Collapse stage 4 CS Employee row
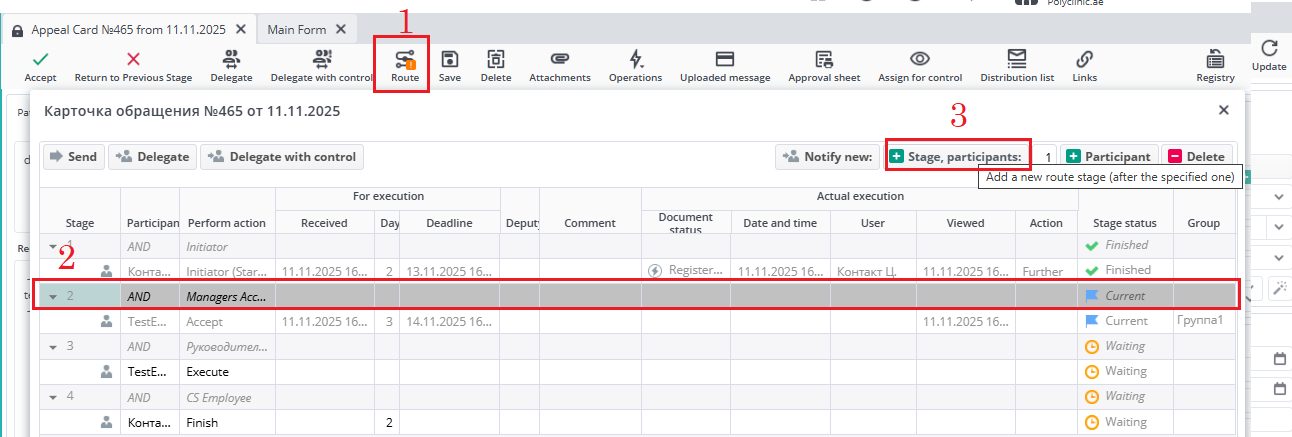 point(53,397)
